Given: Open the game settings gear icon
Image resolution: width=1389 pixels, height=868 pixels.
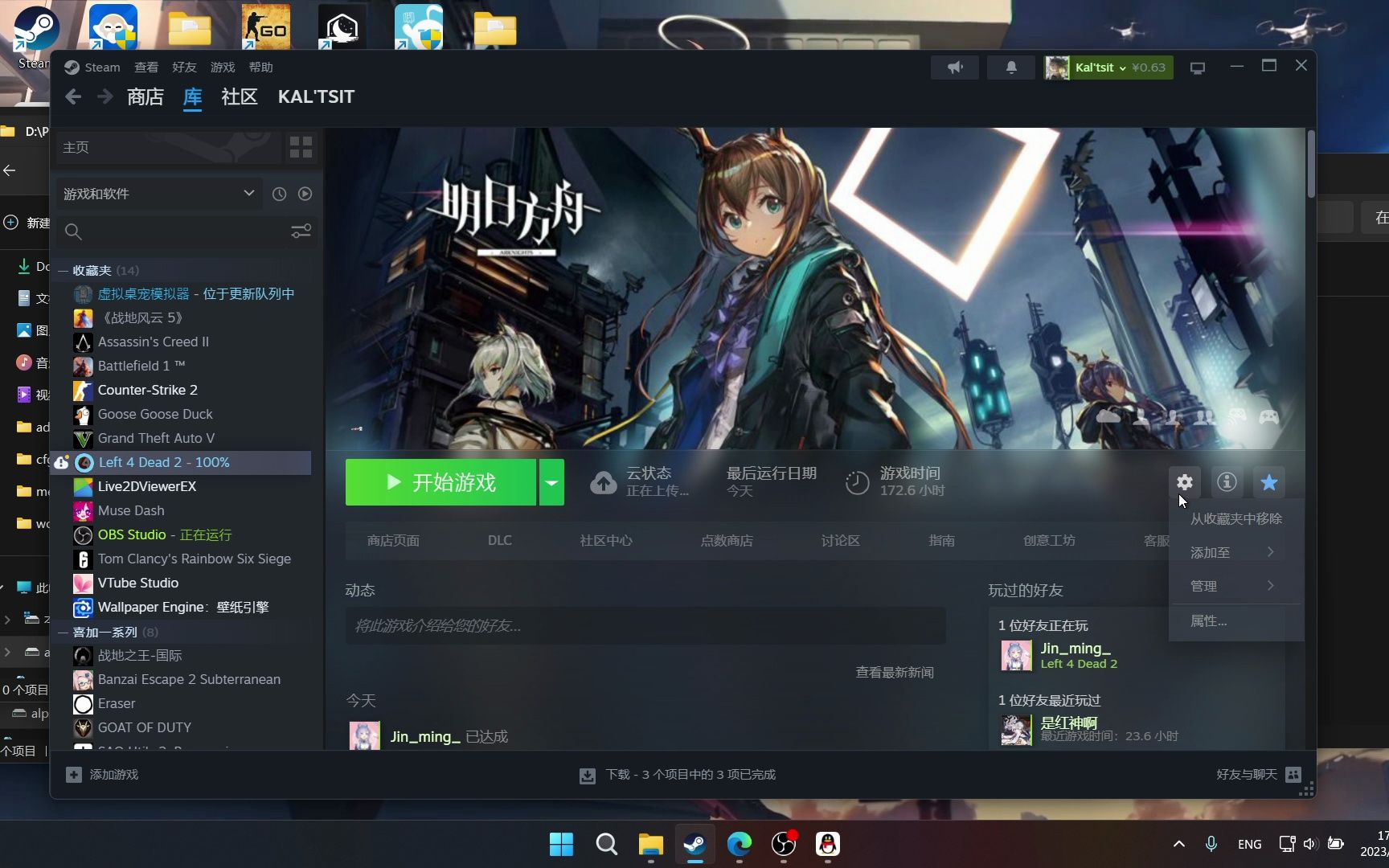Looking at the screenshot, I should pyautogui.click(x=1184, y=482).
